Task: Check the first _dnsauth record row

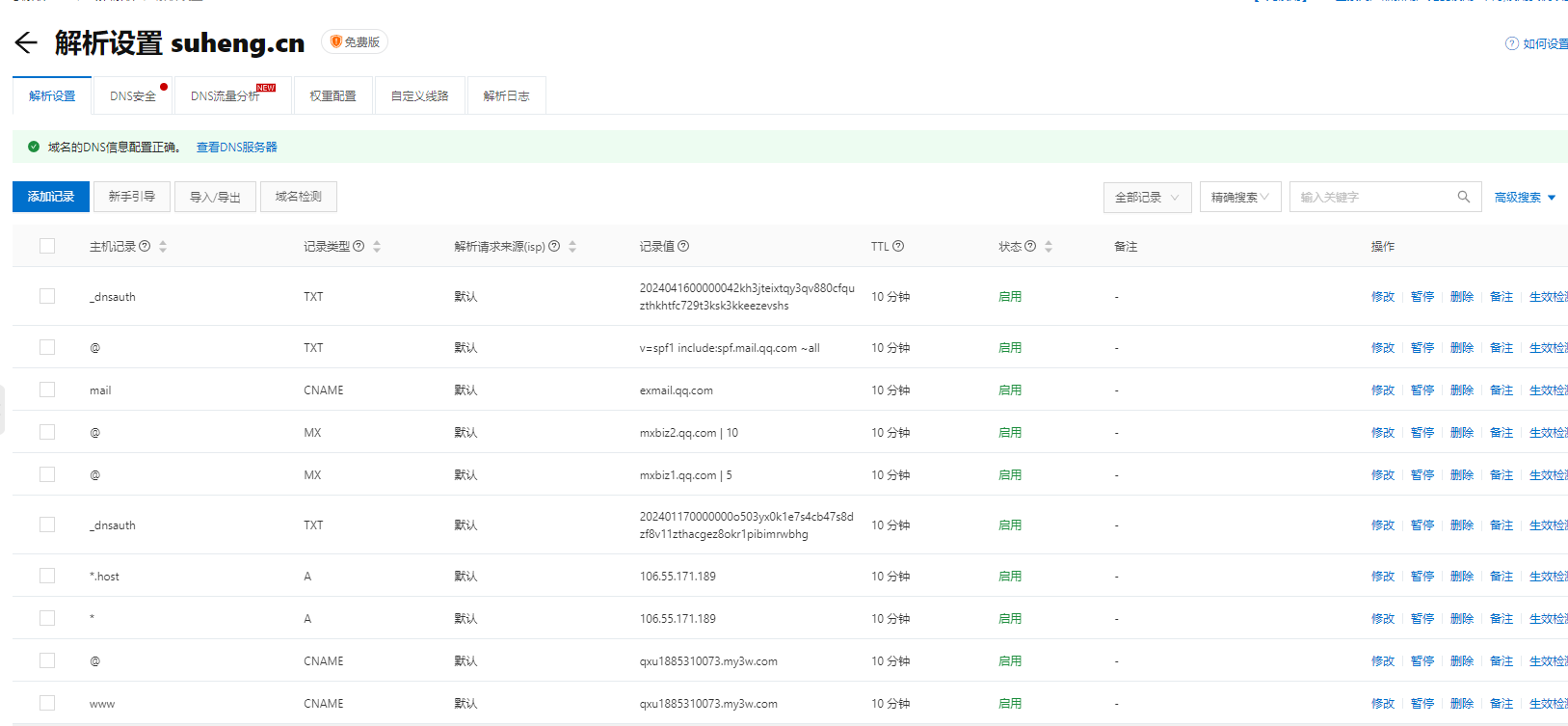Action: coord(47,296)
